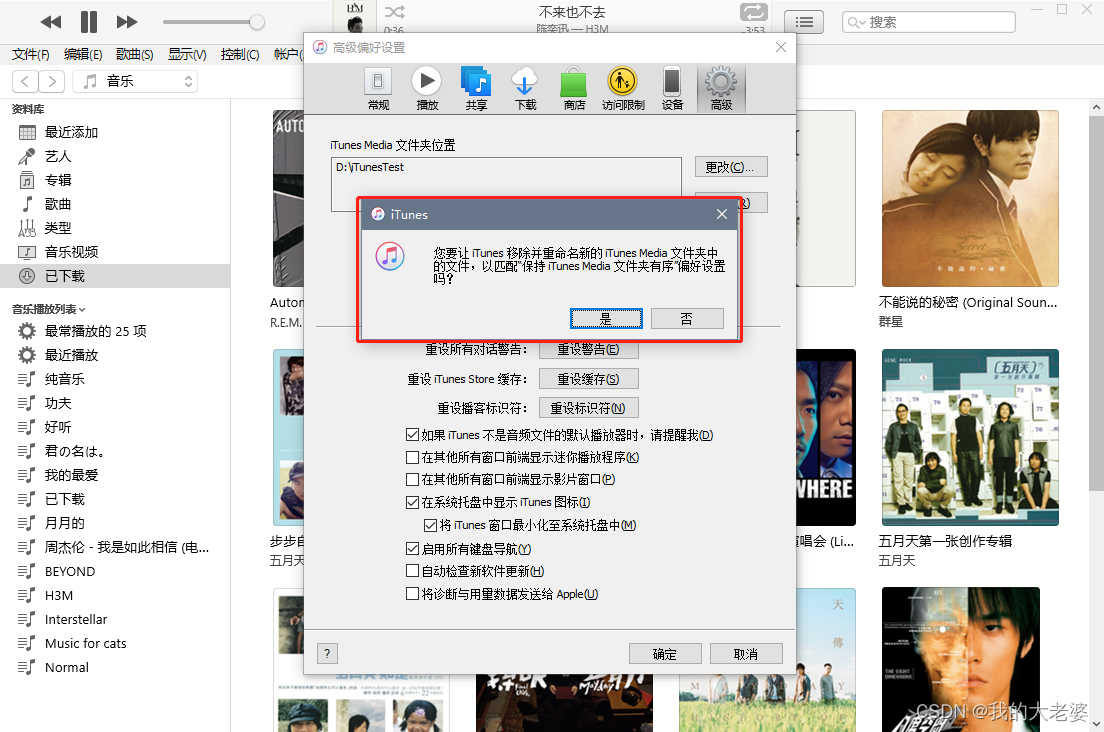Image resolution: width=1104 pixels, height=732 pixels.
Task: Open the 常规 (General) preferences tab icon
Action: (x=378, y=89)
